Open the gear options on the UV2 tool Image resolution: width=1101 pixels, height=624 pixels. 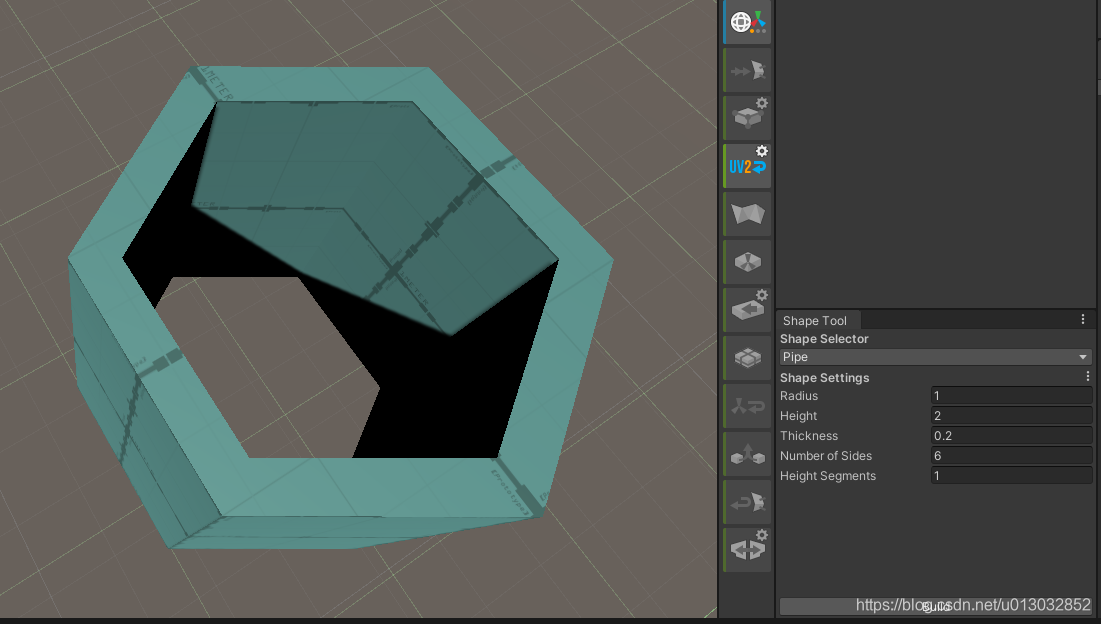[762, 151]
